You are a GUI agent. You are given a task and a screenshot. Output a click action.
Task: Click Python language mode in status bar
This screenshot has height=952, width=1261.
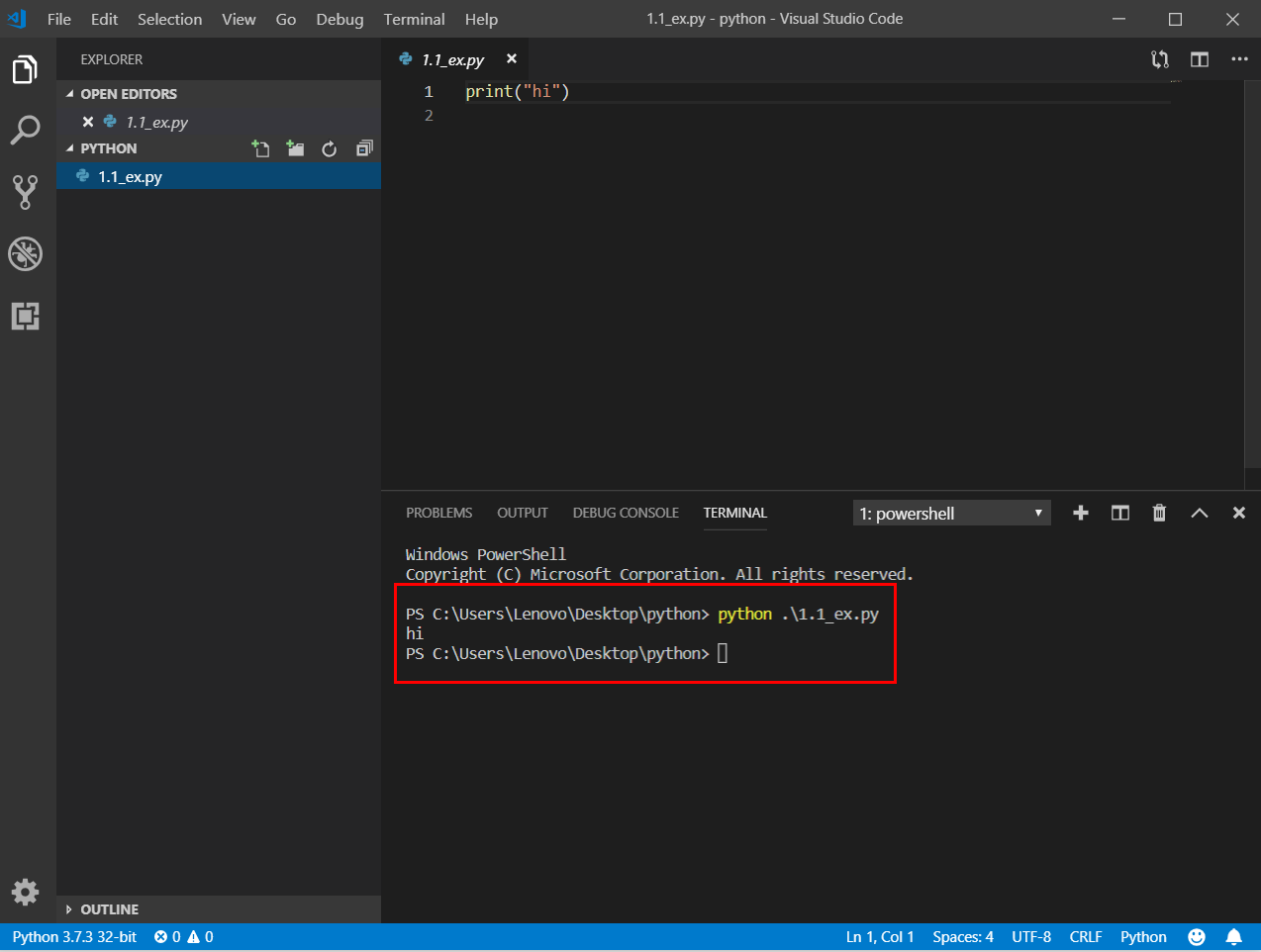(1143, 937)
